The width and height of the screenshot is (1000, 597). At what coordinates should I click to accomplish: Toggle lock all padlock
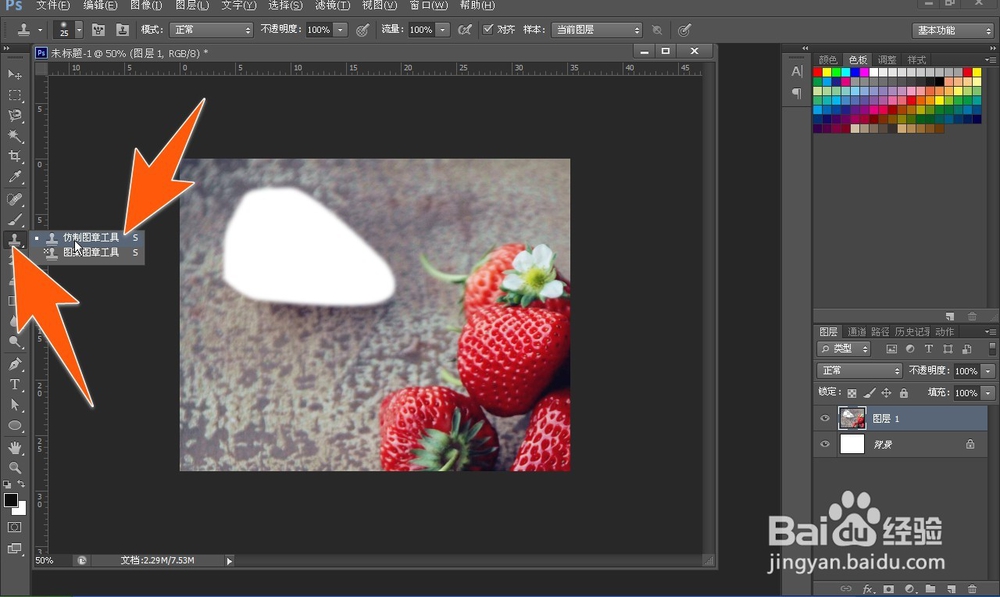(904, 393)
